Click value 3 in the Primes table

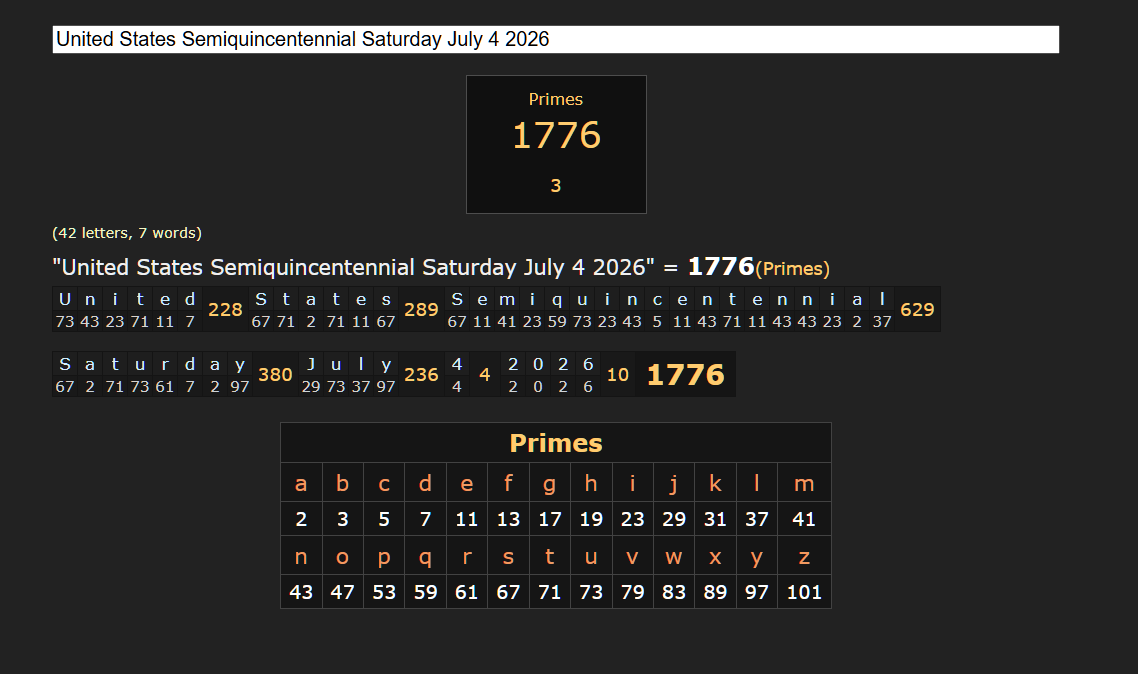click(342, 519)
